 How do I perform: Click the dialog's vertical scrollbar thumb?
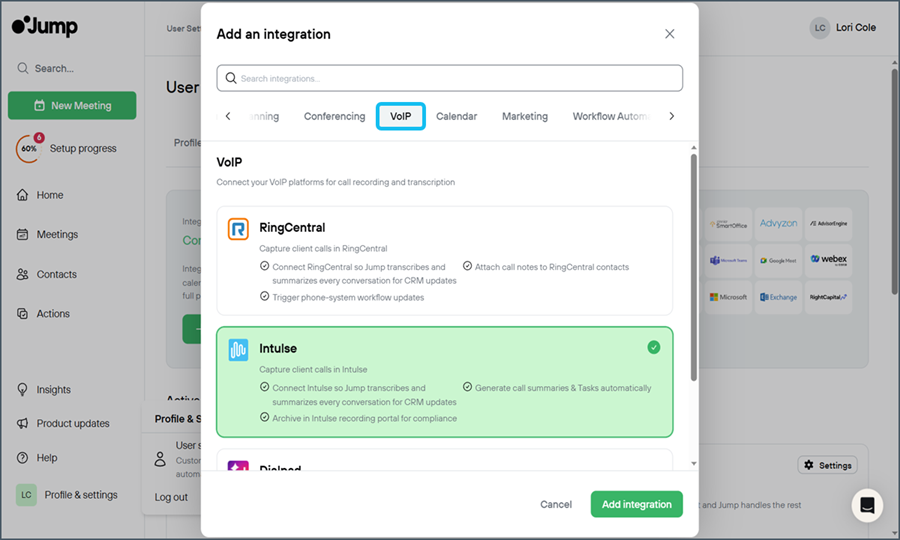click(693, 267)
